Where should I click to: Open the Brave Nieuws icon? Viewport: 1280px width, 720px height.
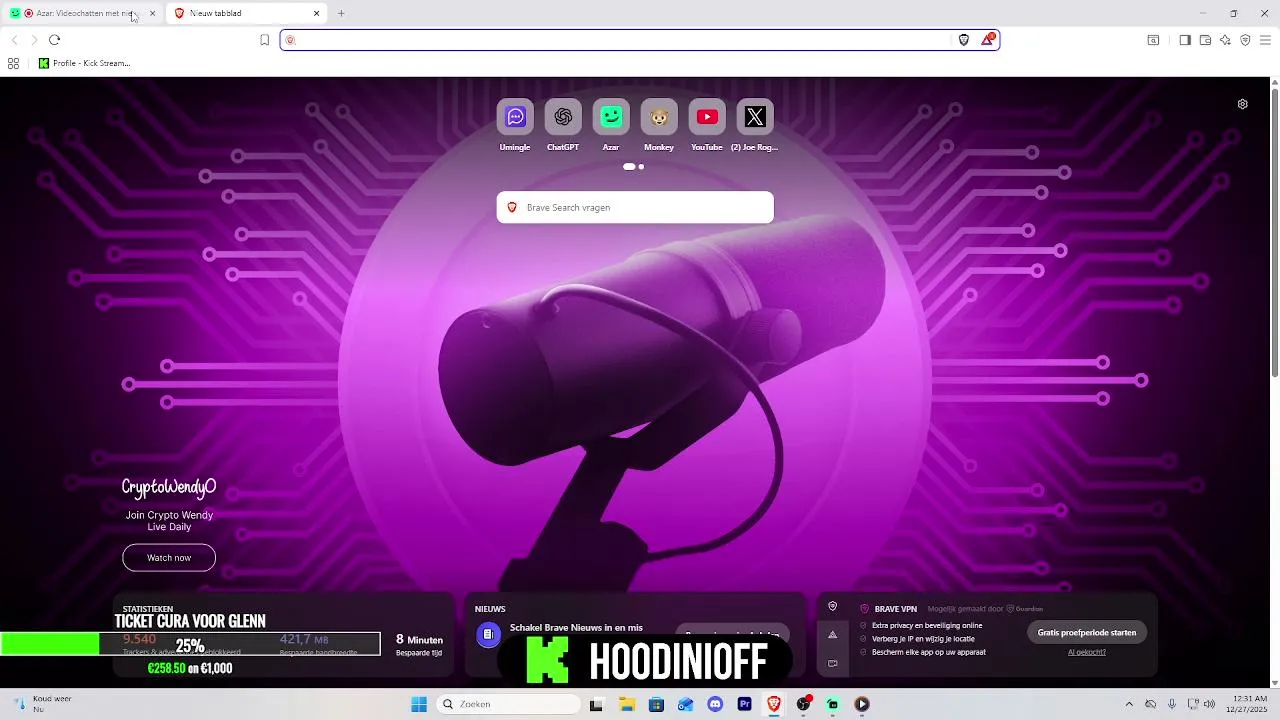pos(488,634)
